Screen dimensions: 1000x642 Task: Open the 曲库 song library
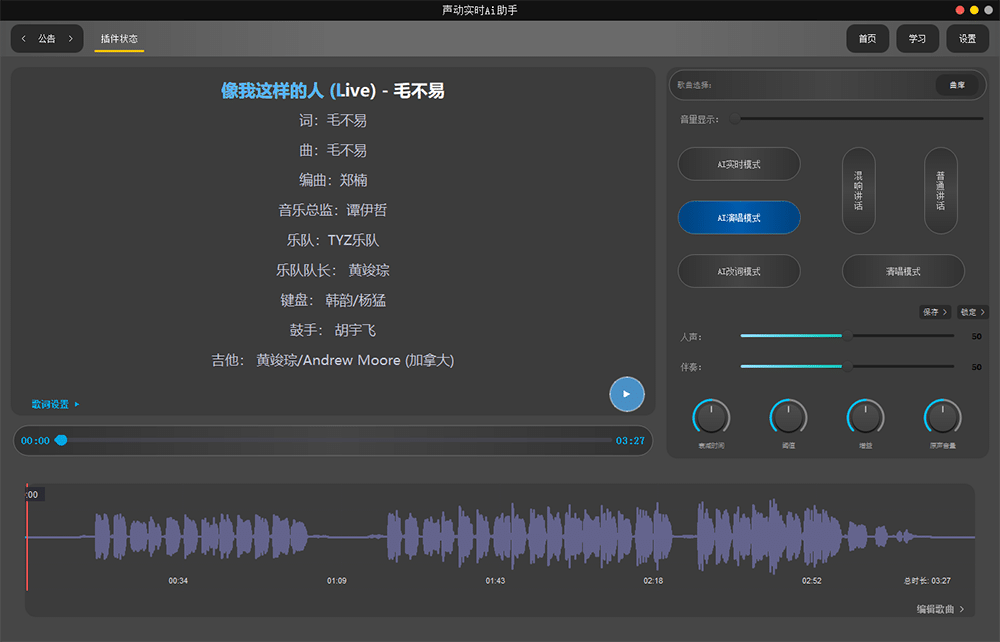(x=957, y=85)
